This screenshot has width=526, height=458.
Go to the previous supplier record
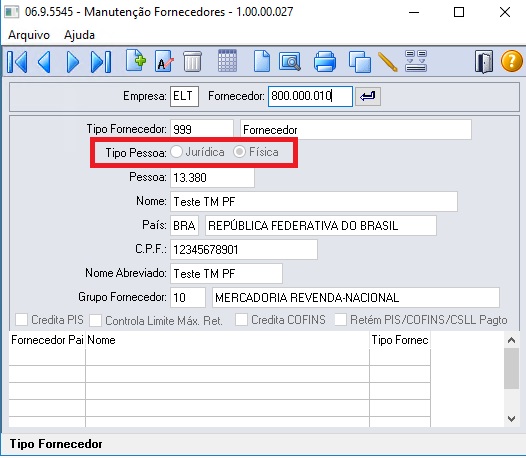pos(44,62)
